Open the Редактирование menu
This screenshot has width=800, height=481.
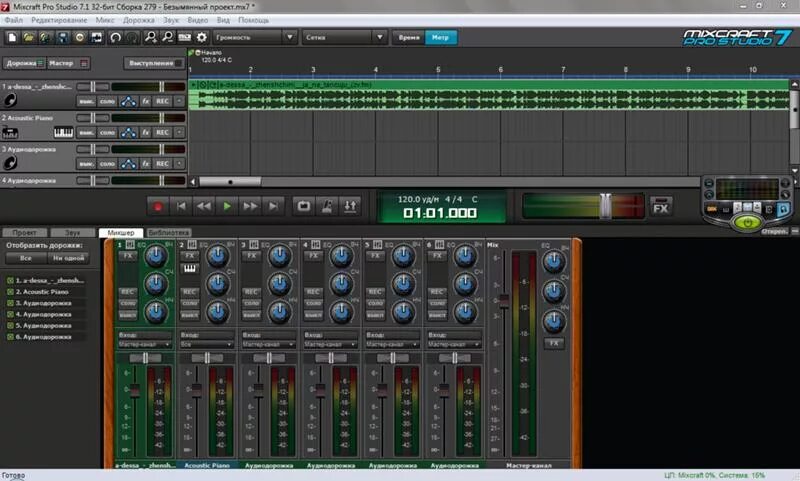[59, 20]
